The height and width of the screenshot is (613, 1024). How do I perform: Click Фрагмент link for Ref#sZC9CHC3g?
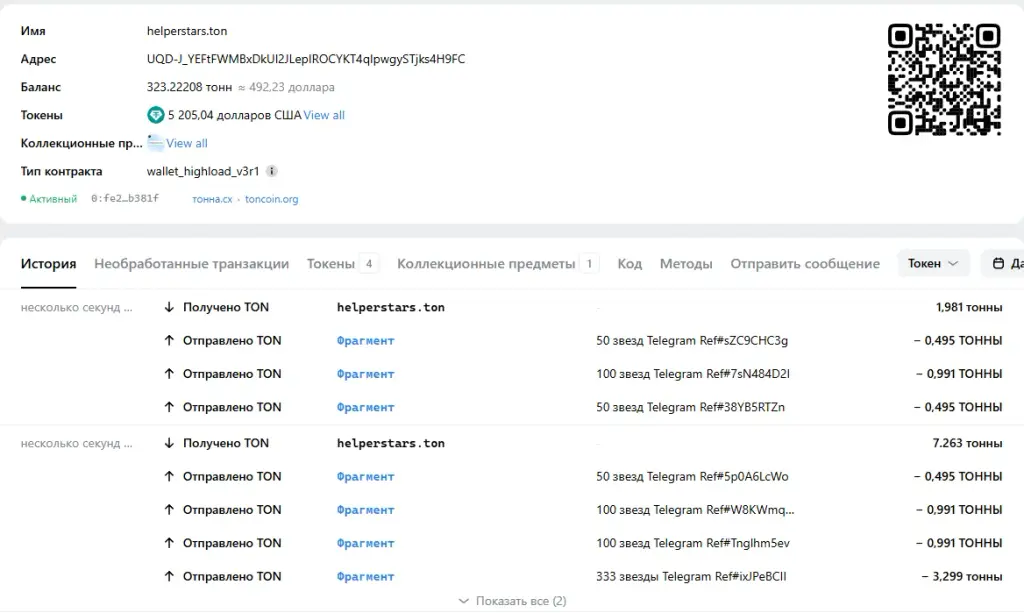pyautogui.click(x=366, y=340)
